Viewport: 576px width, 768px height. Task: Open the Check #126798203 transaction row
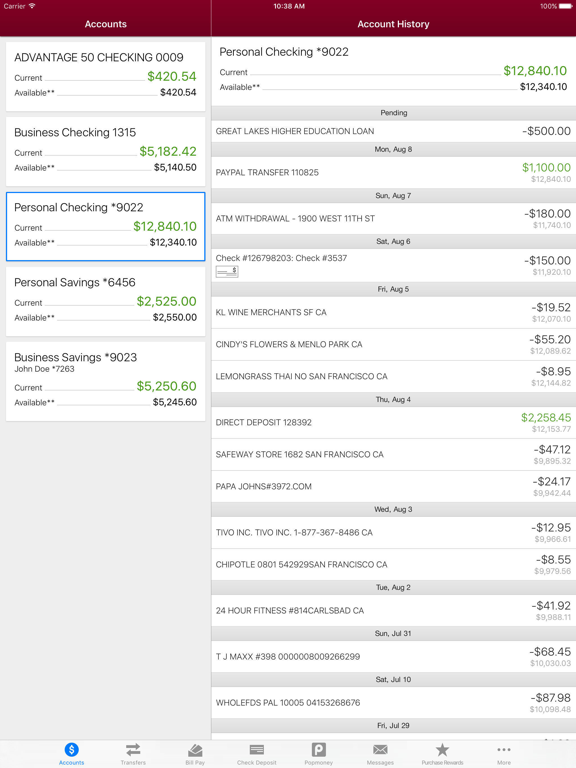393,265
